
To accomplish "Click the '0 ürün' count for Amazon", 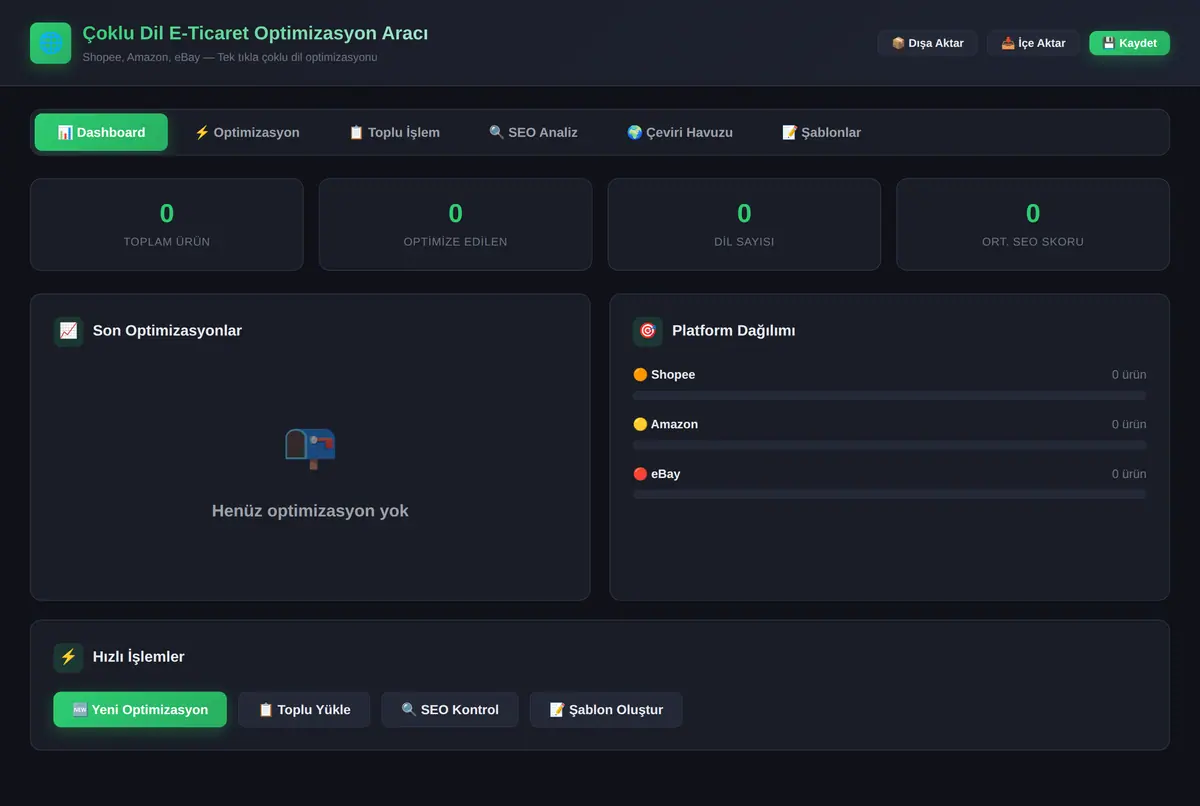I will click(x=1129, y=424).
